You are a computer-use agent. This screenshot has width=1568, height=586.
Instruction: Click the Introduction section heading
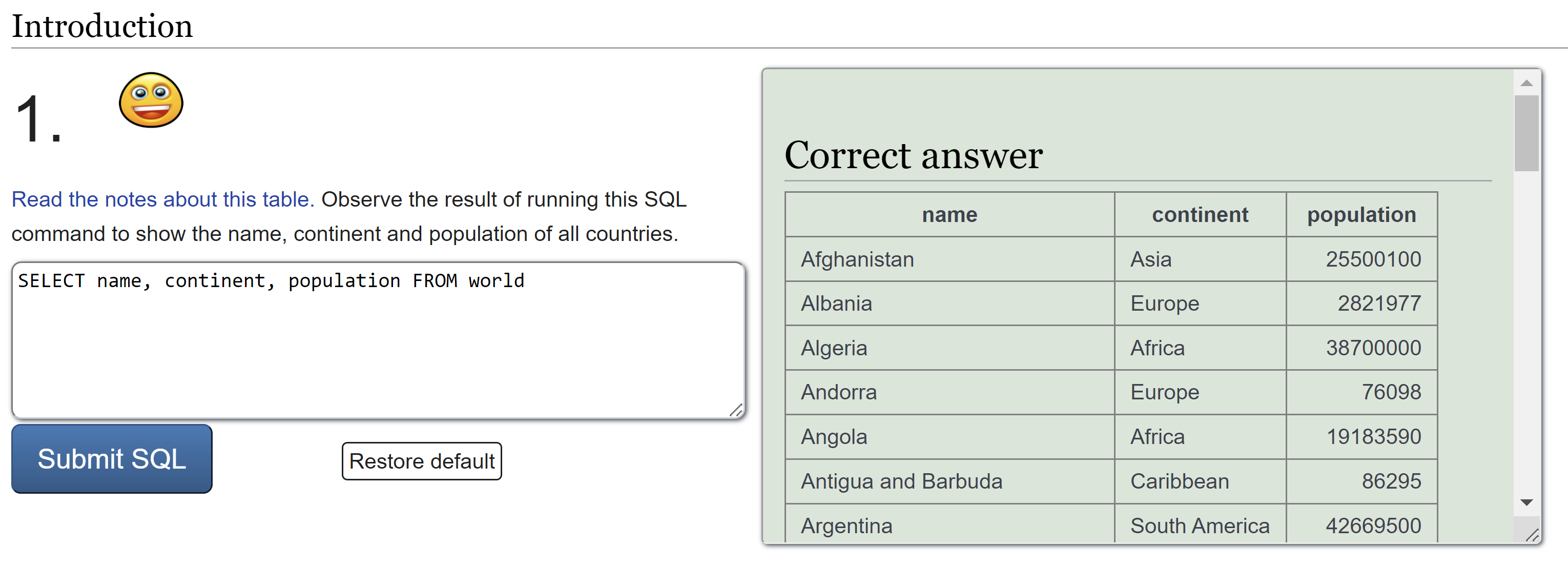click(x=102, y=26)
